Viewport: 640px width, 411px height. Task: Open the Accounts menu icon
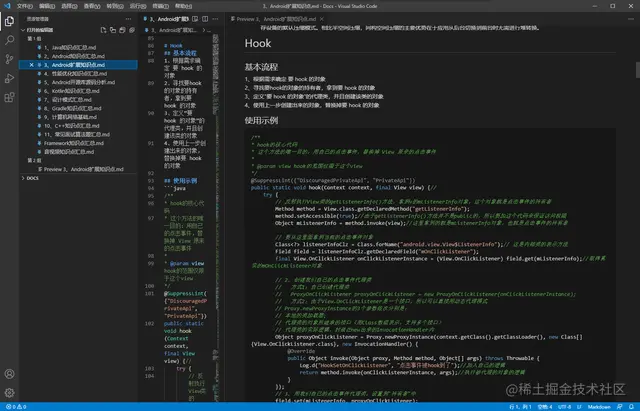(x=9, y=374)
